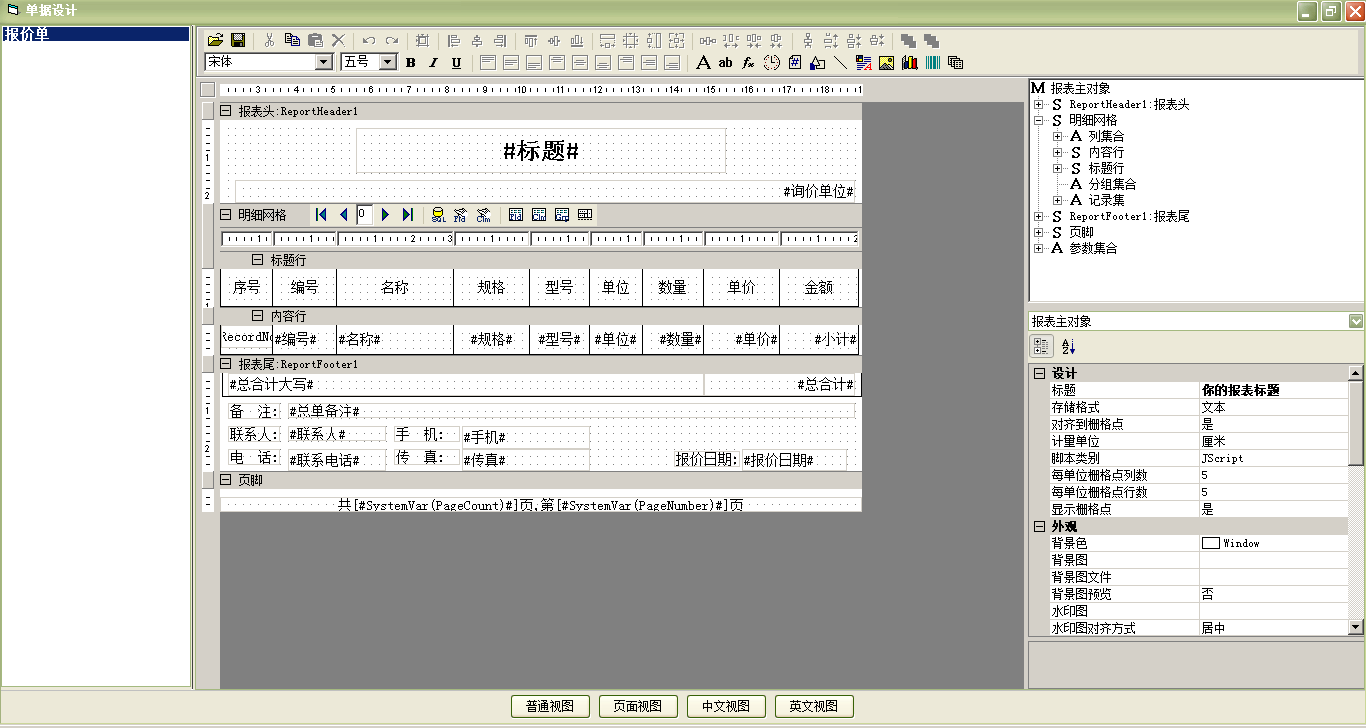Expand the ReportHeader1:报表头 tree node
This screenshot has width=1366, height=728.
coord(1039,105)
